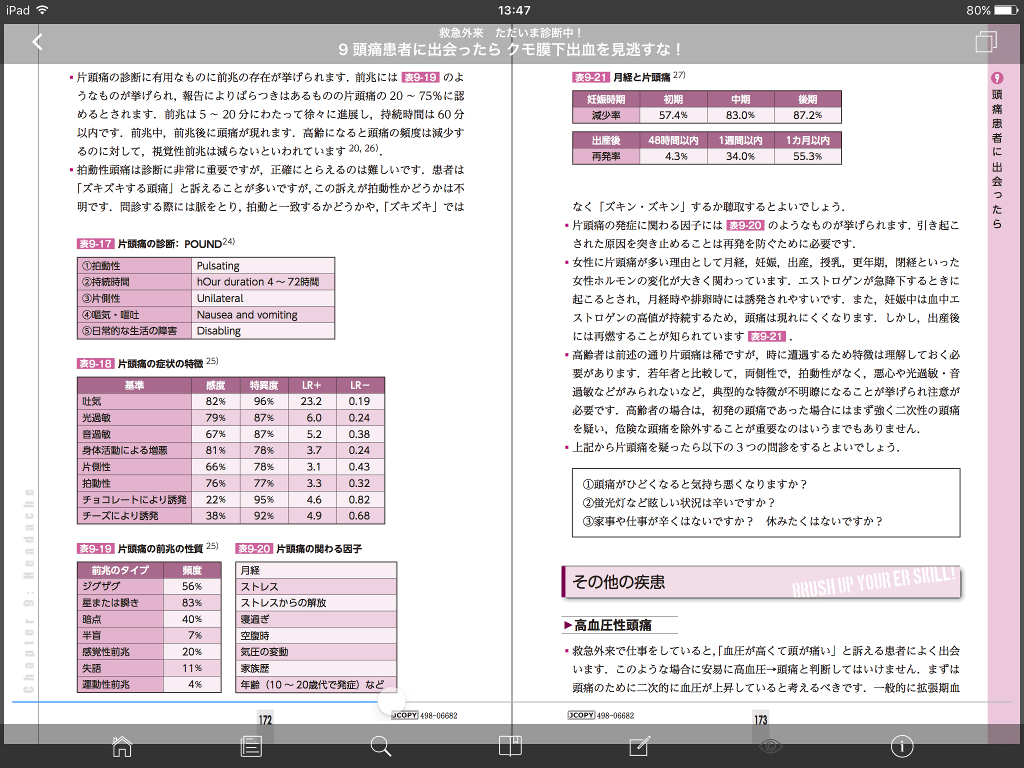Open the bookmark book icon
The width and height of the screenshot is (1024, 768).
(510, 746)
